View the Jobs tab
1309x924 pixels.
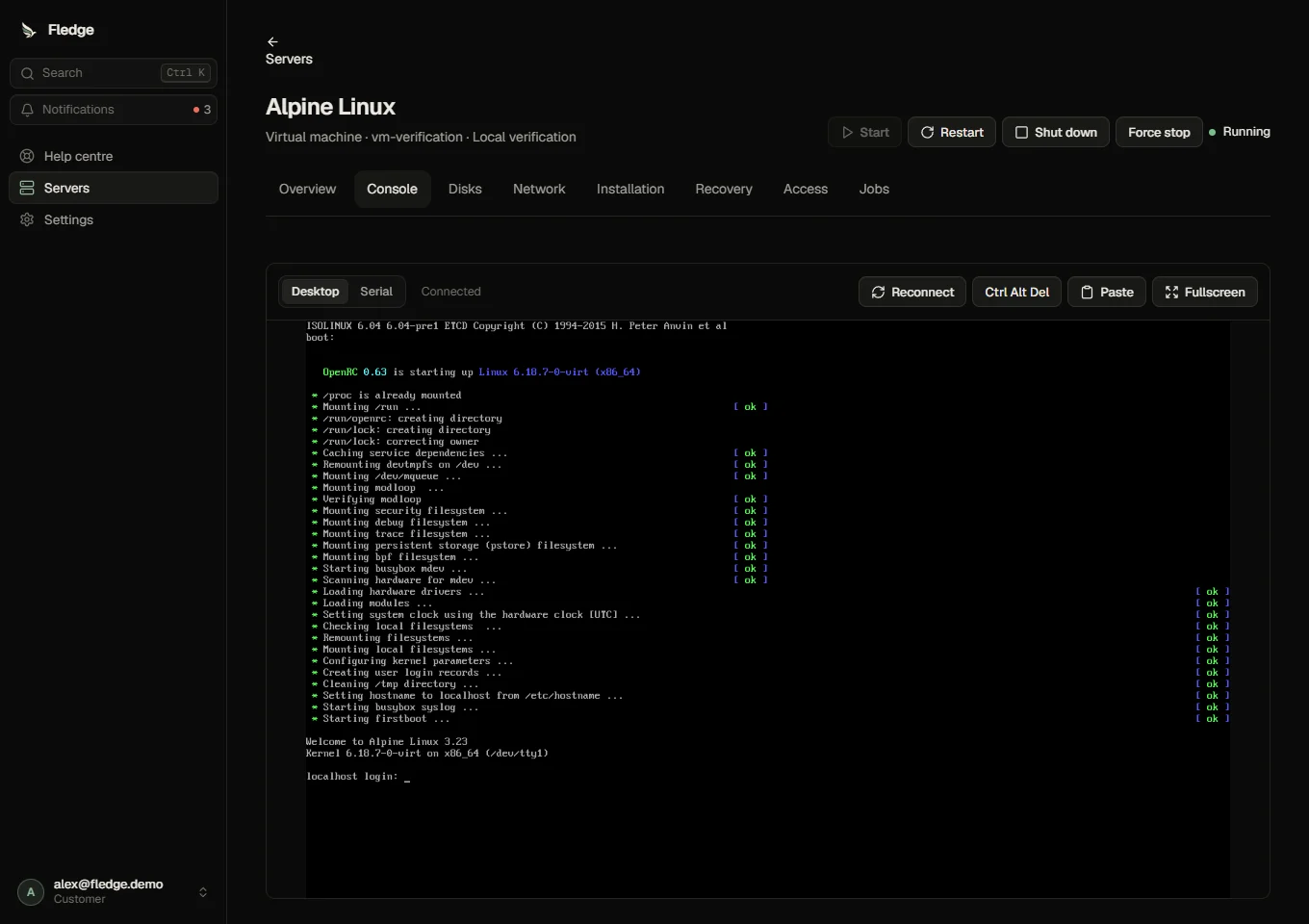pyautogui.click(x=874, y=189)
